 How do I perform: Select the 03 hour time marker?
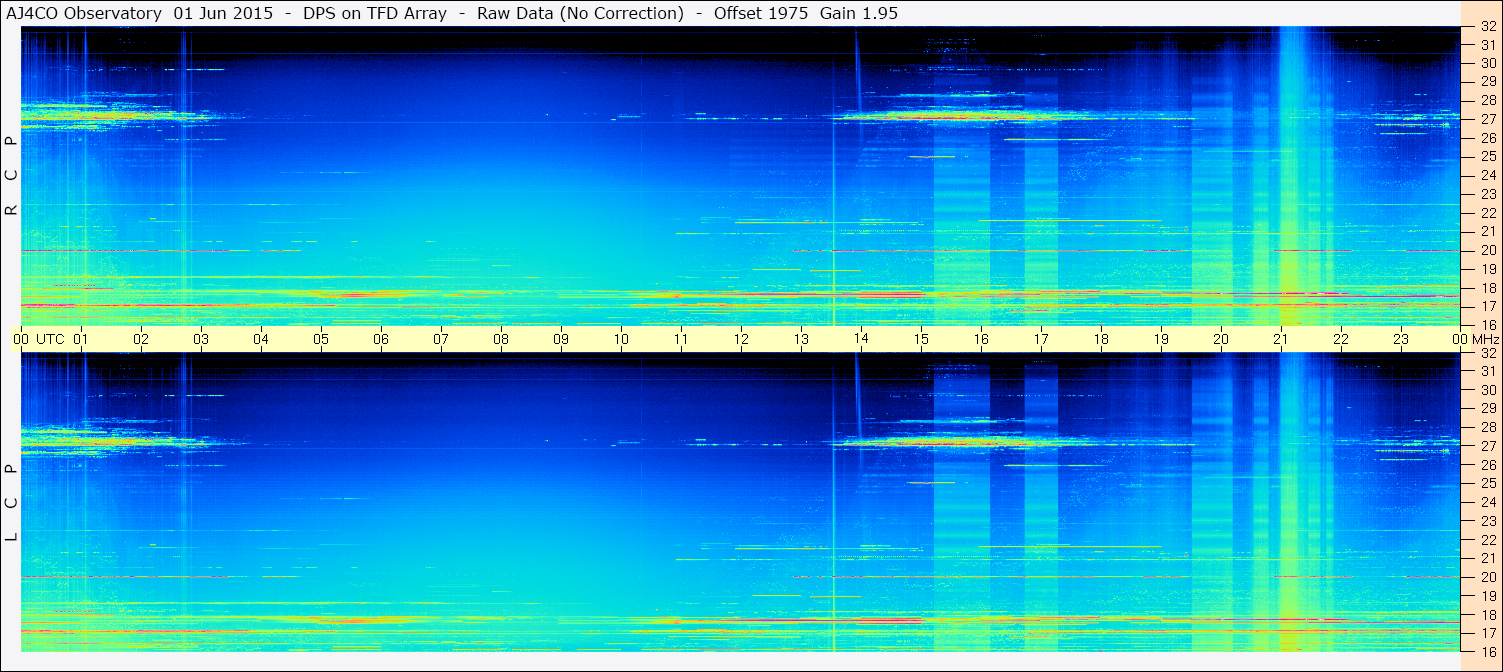click(x=201, y=339)
